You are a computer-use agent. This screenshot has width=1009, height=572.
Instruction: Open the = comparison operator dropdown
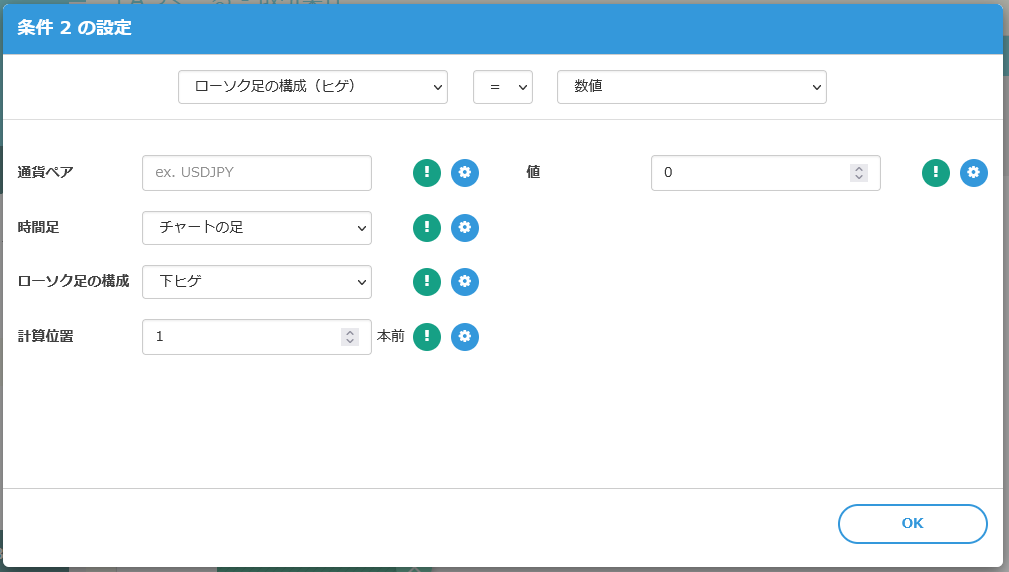pyautogui.click(x=502, y=87)
